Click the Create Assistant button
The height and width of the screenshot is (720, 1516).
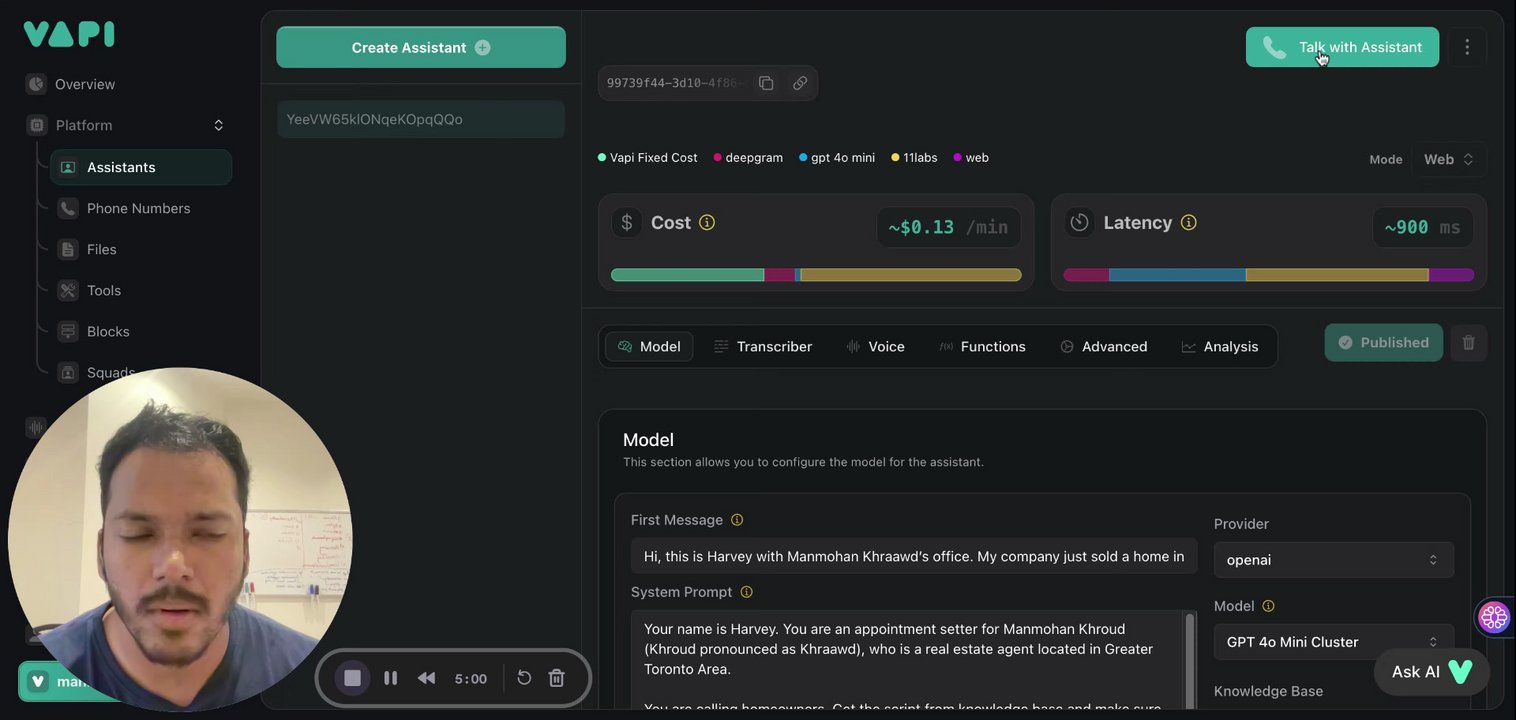(x=421, y=47)
